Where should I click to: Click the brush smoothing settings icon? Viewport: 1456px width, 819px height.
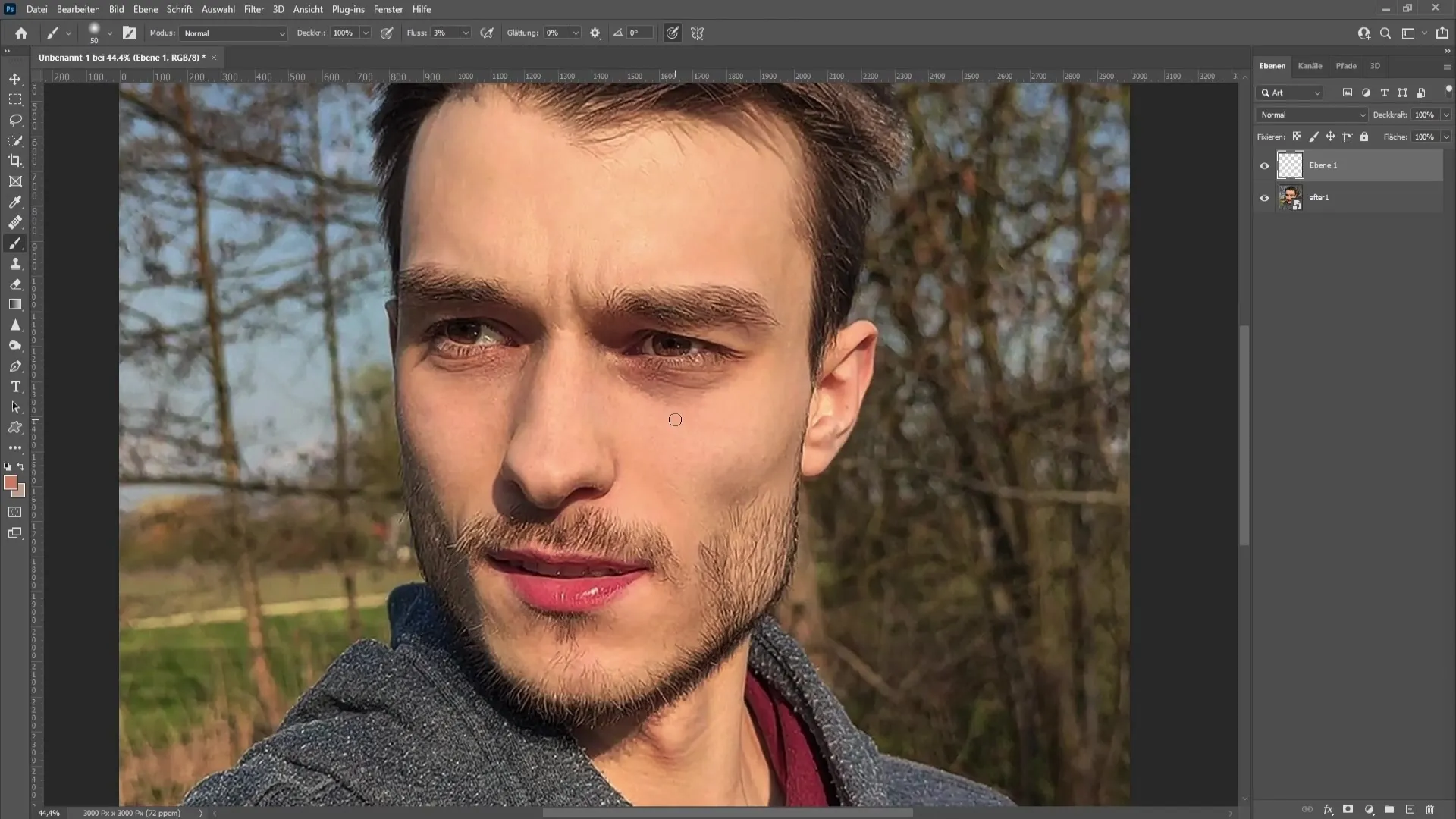pos(596,33)
